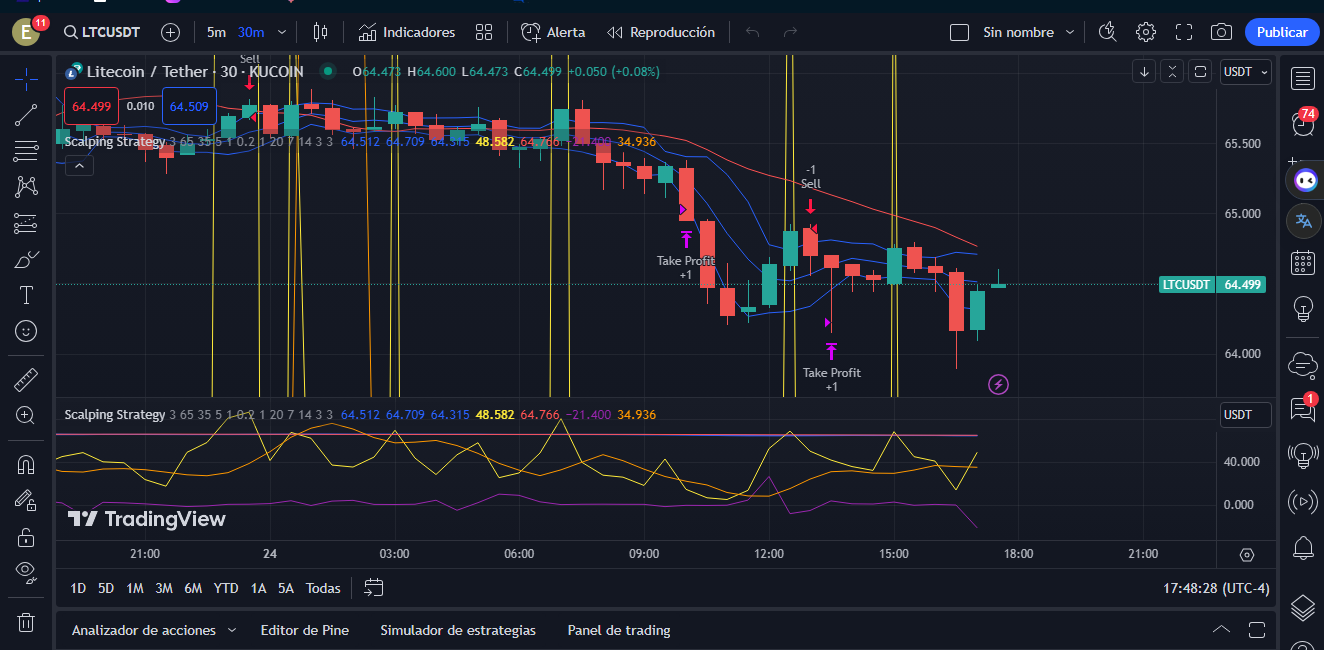
Task: Open alerts panel with 74 badge
Action: tap(1302, 123)
